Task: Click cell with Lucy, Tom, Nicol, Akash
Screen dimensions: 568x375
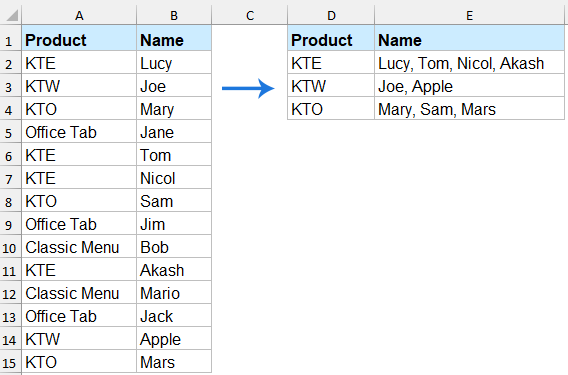Action: coord(469,63)
